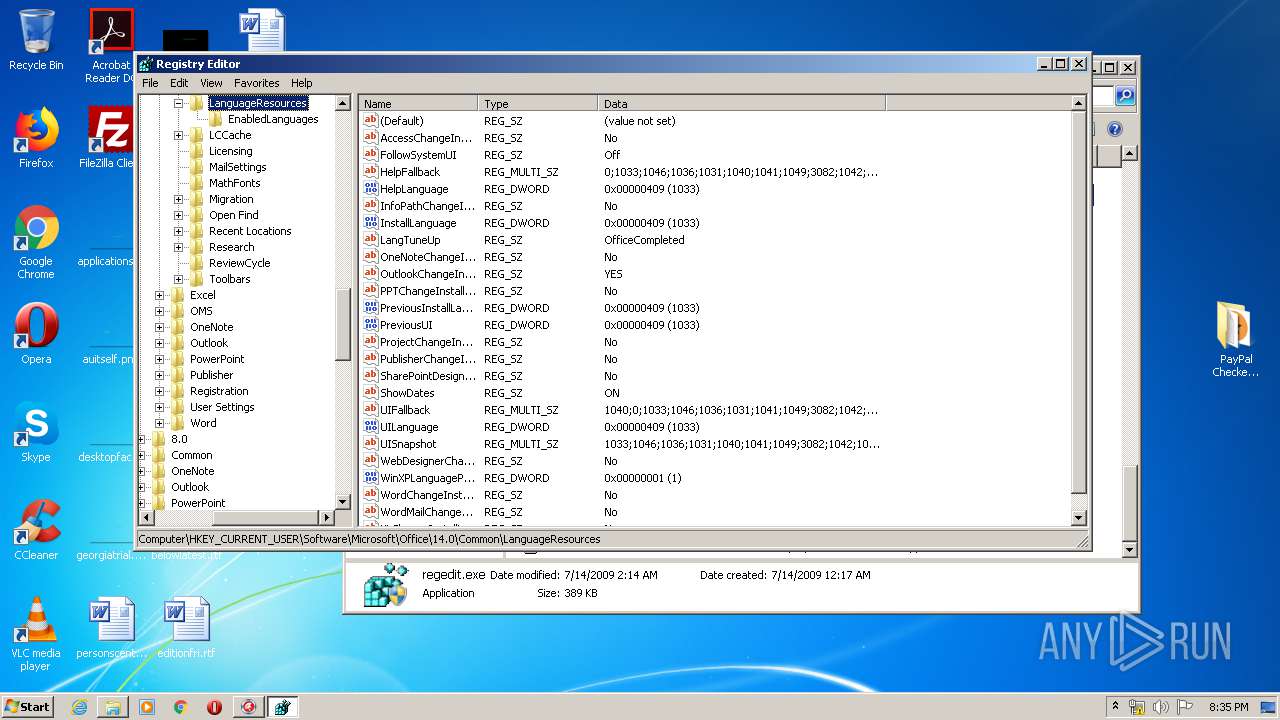Viewport: 1280px width, 720px height.
Task: Select the MailSettings registry key
Action: pos(237,167)
